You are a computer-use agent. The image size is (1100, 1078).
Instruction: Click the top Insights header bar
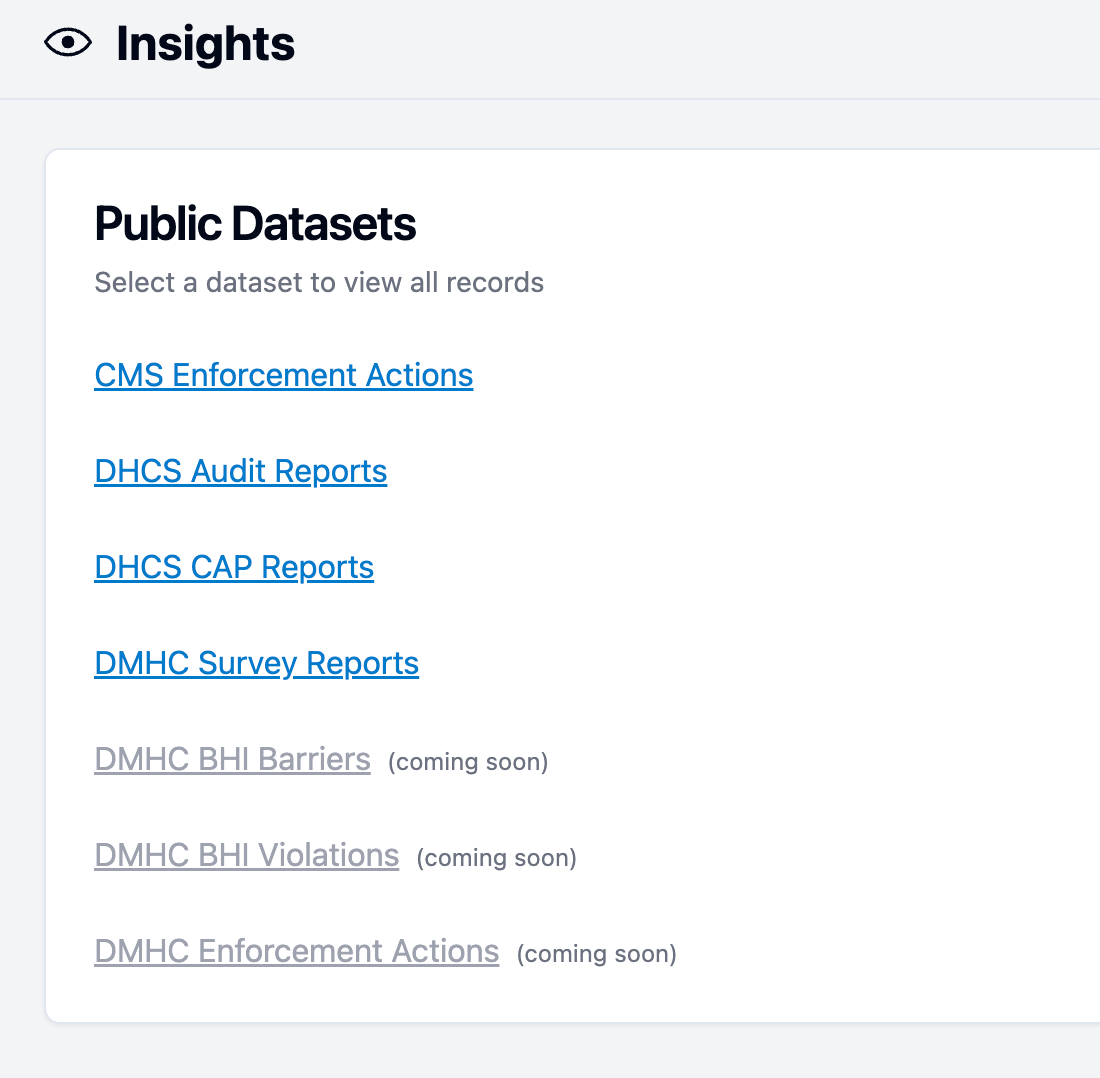(x=550, y=48)
